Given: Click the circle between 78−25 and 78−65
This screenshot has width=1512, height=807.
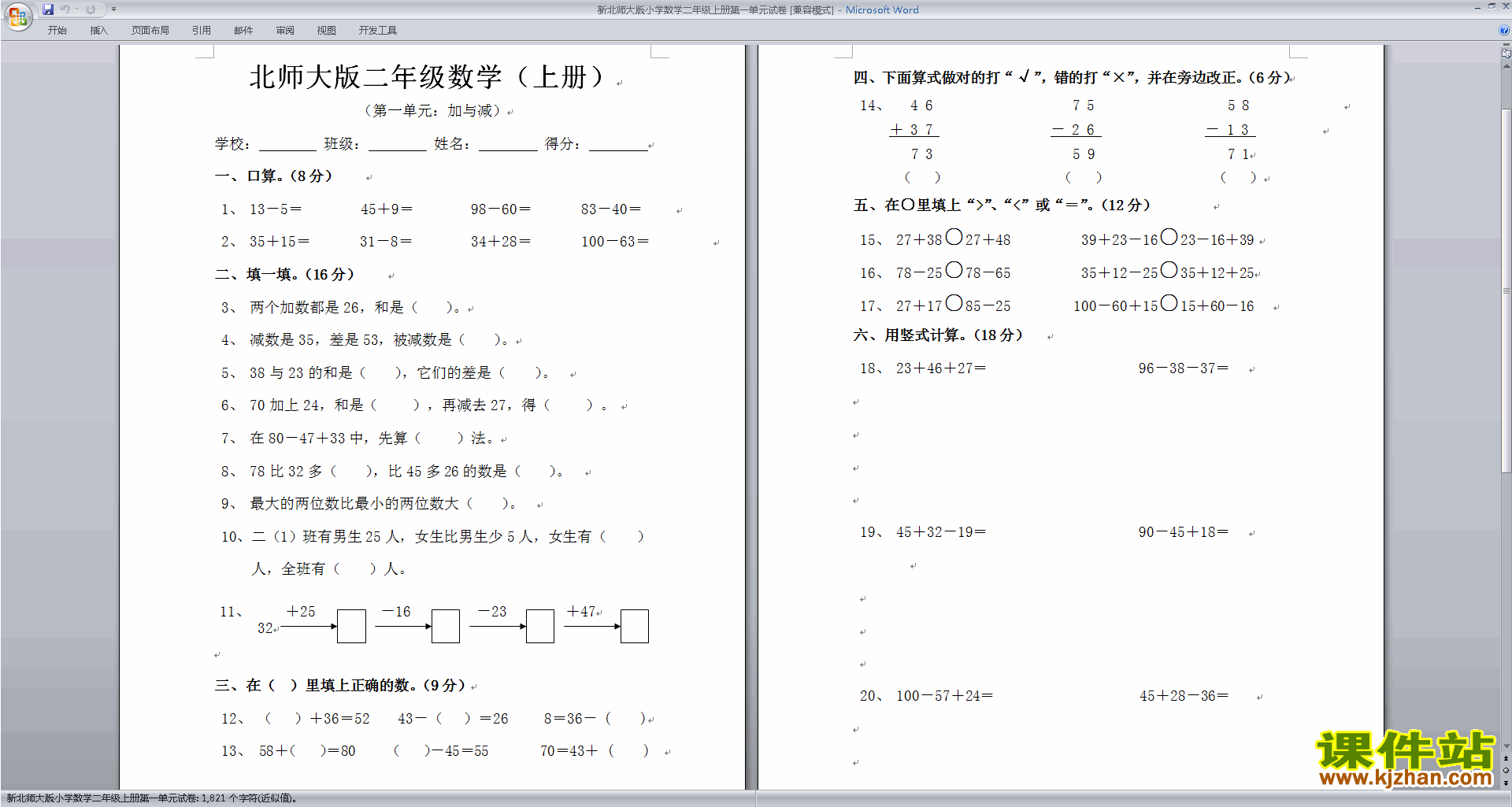Looking at the screenshot, I should click(954, 270).
